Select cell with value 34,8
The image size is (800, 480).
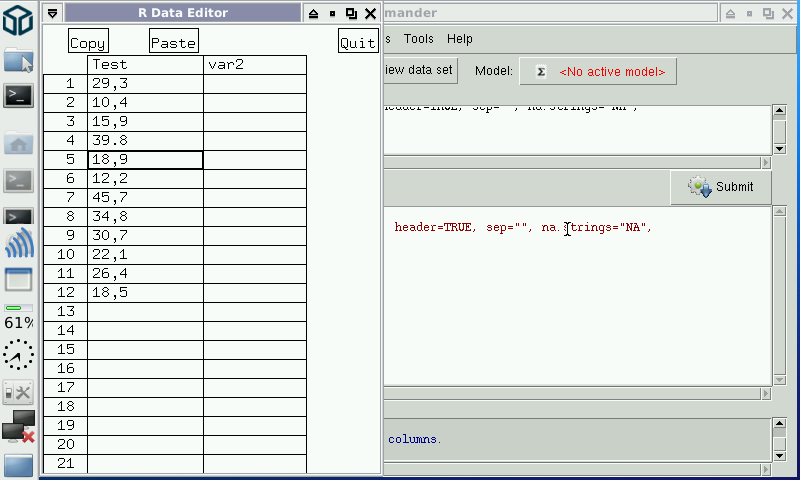(x=145, y=216)
